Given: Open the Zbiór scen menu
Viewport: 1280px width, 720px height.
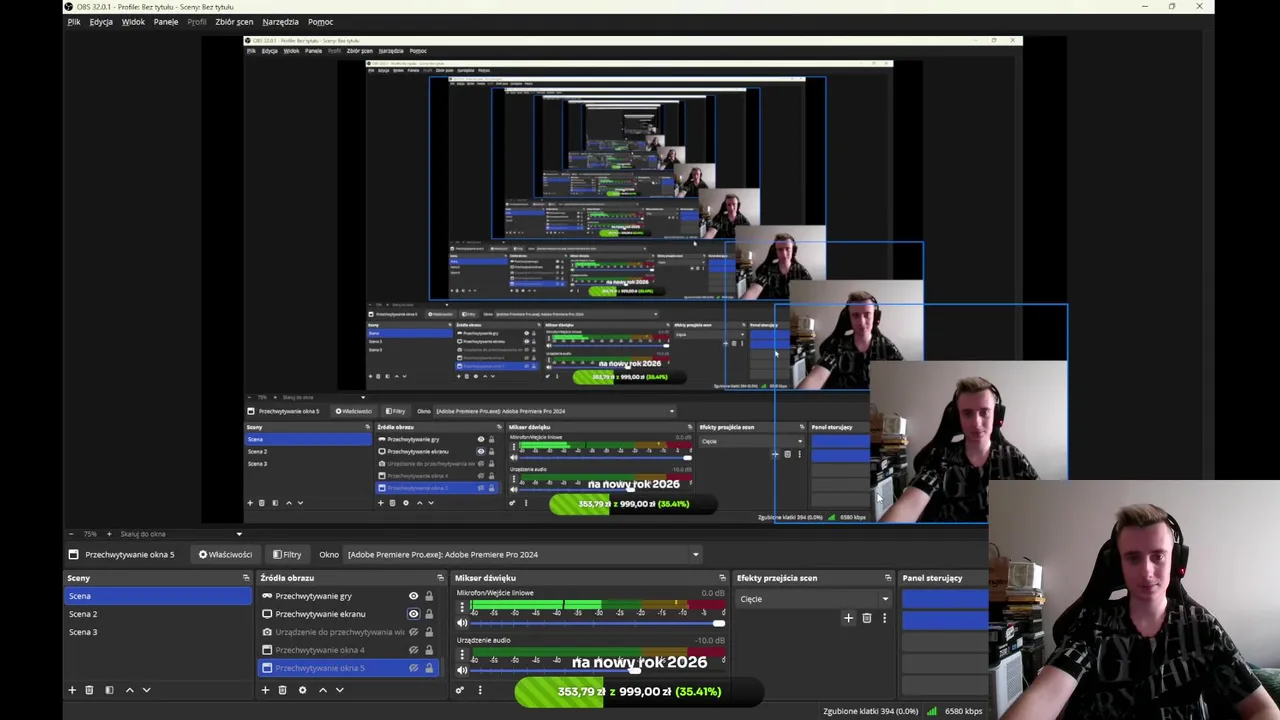Looking at the screenshot, I should pos(234,22).
